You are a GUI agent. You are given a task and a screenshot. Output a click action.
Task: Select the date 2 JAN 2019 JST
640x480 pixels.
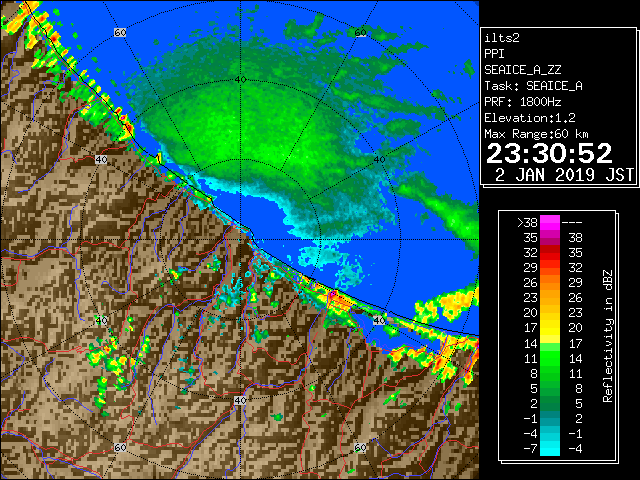click(x=564, y=175)
